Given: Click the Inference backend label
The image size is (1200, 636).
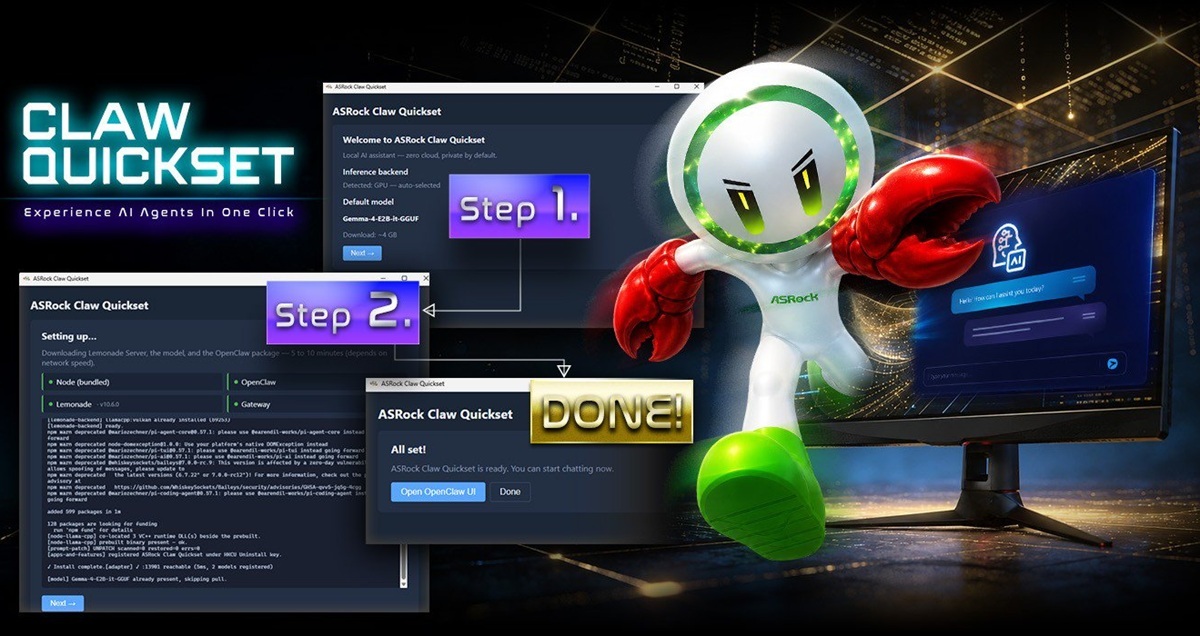Looking at the screenshot, I should [375, 172].
